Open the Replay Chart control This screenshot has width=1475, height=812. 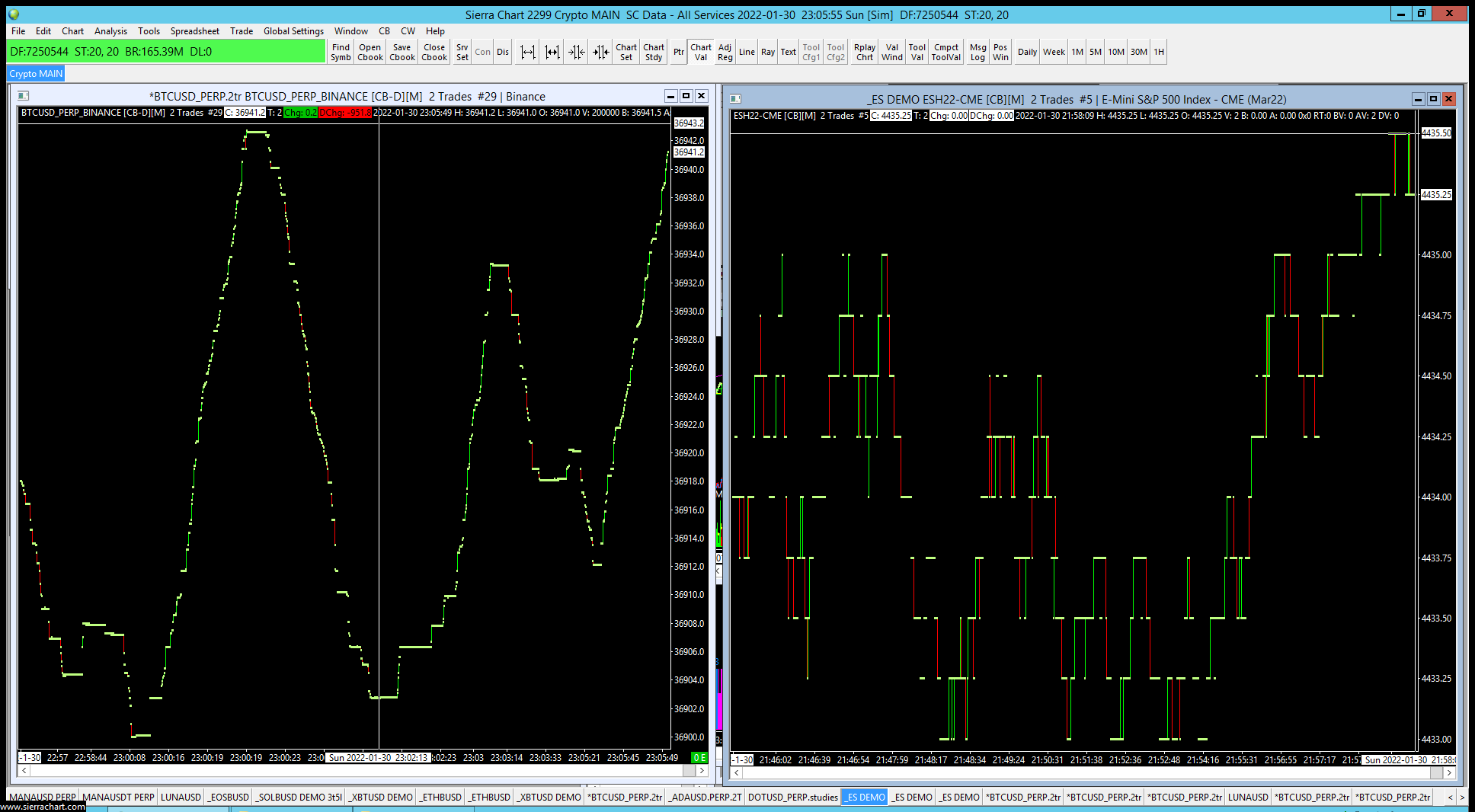click(864, 52)
